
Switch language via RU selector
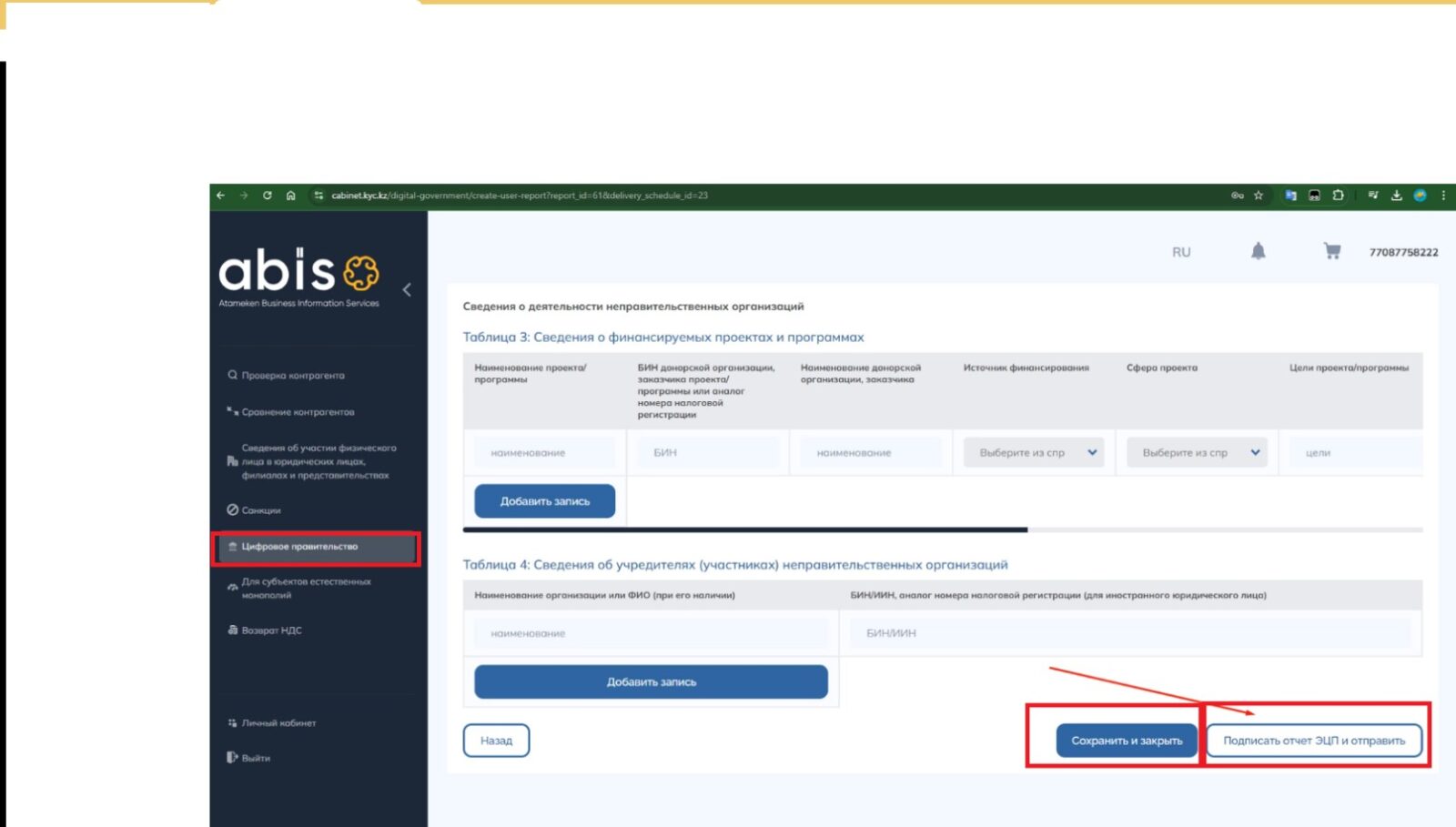coord(1181,252)
